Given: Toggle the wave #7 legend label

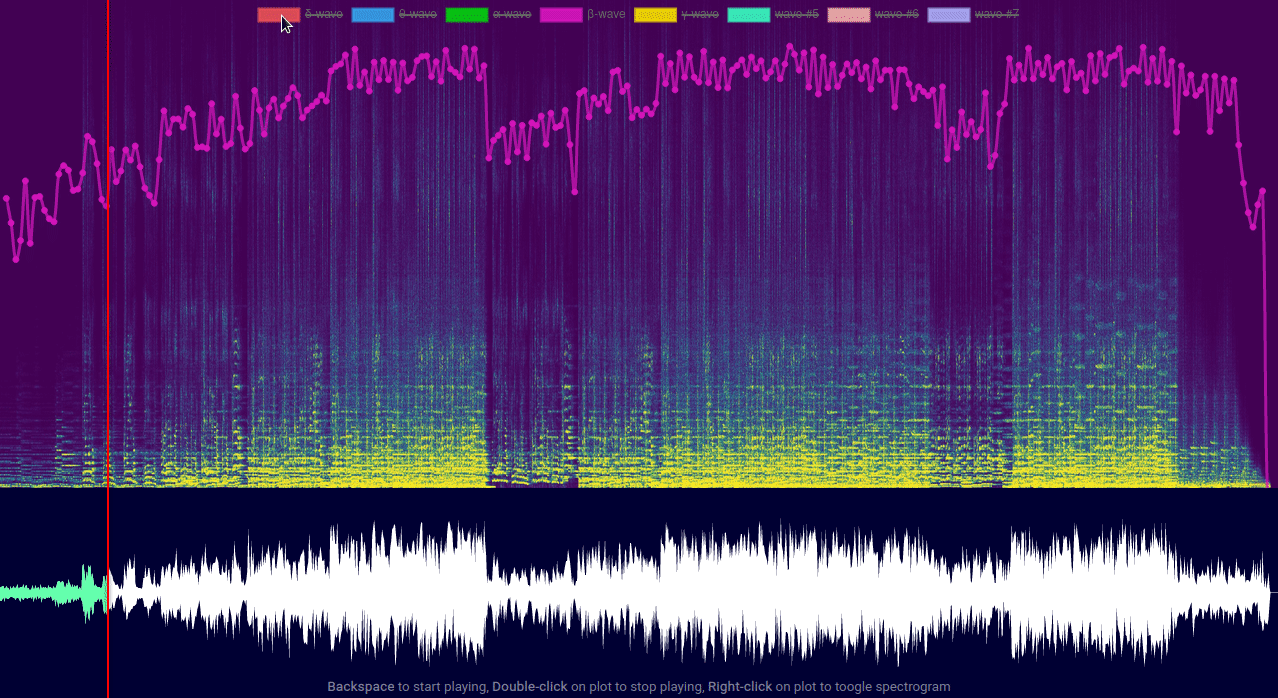Looking at the screenshot, I should coord(996,15).
